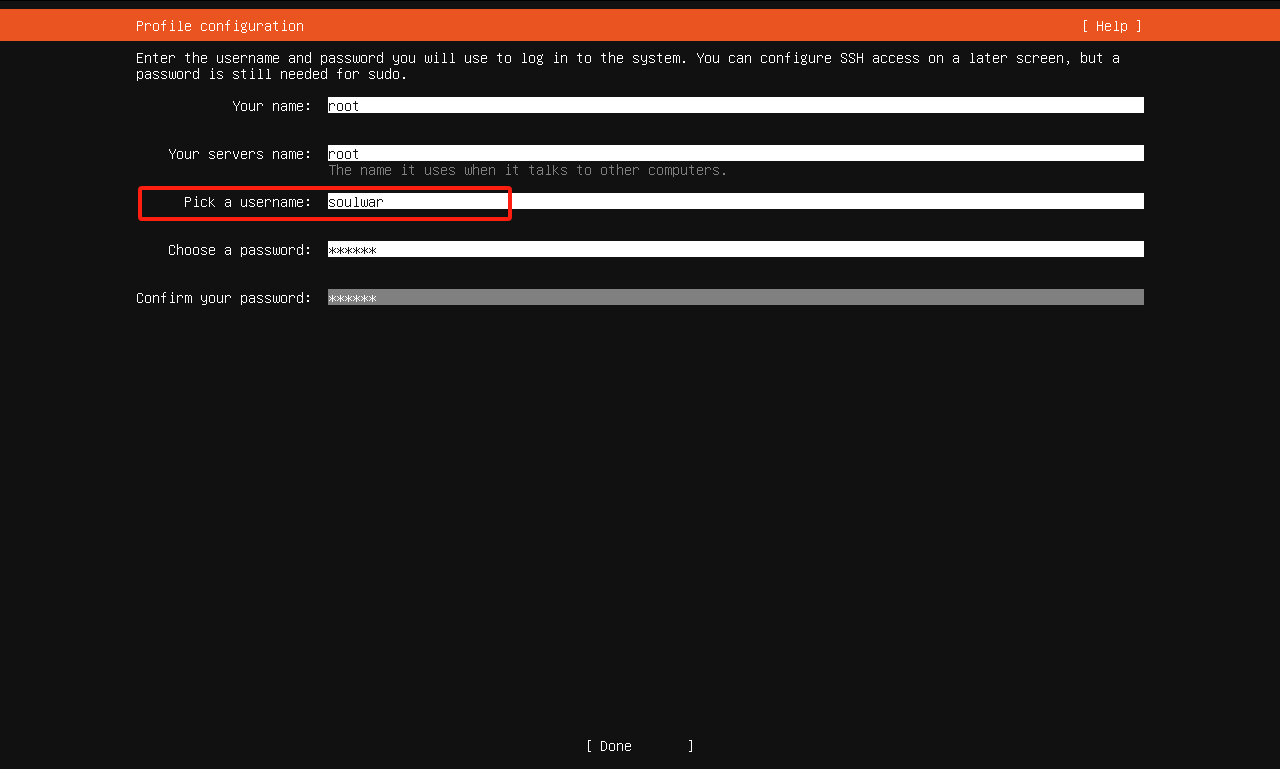Image resolution: width=1280 pixels, height=769 pixels.
Task: Click the 'Pick a username:' label
Action: [248, 202]
